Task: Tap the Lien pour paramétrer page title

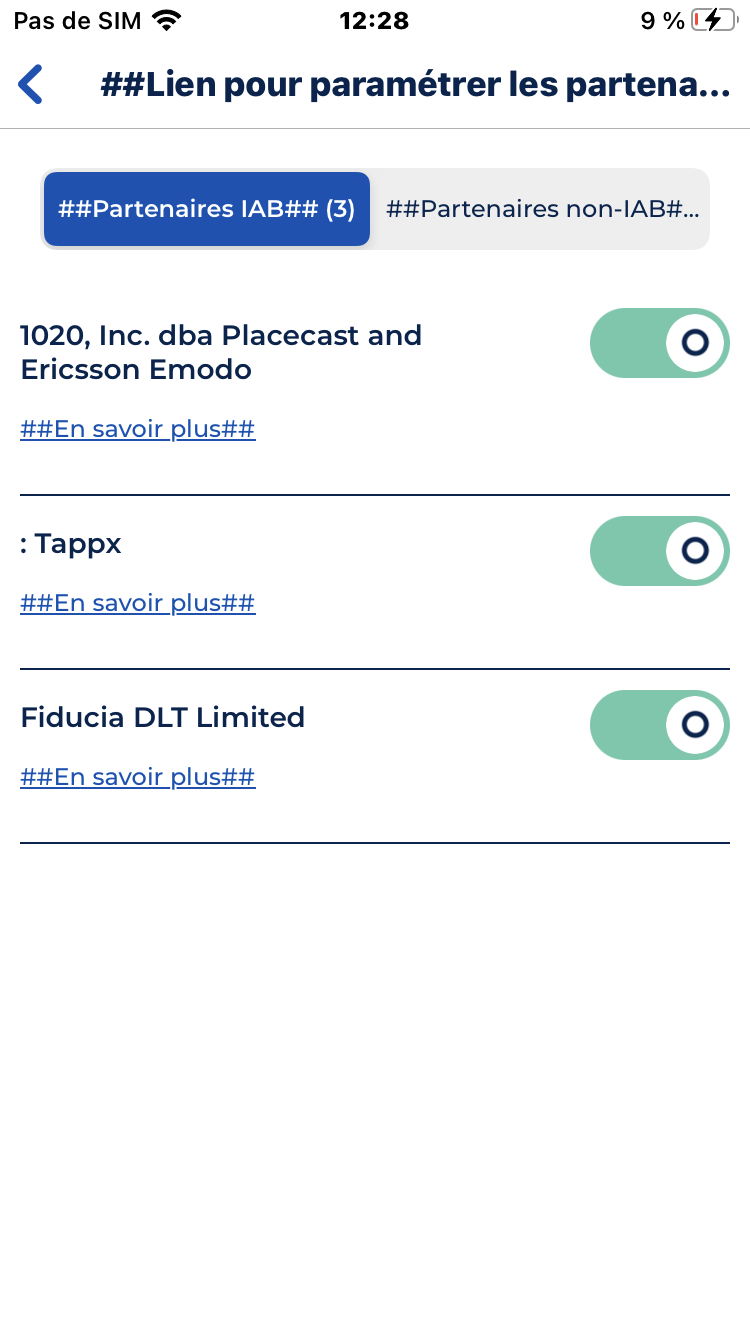Action: [415, 85]
